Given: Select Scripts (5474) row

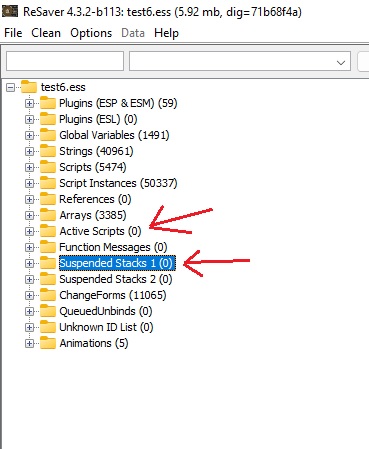Looking at the screenshot, I should tap(93, 167).
